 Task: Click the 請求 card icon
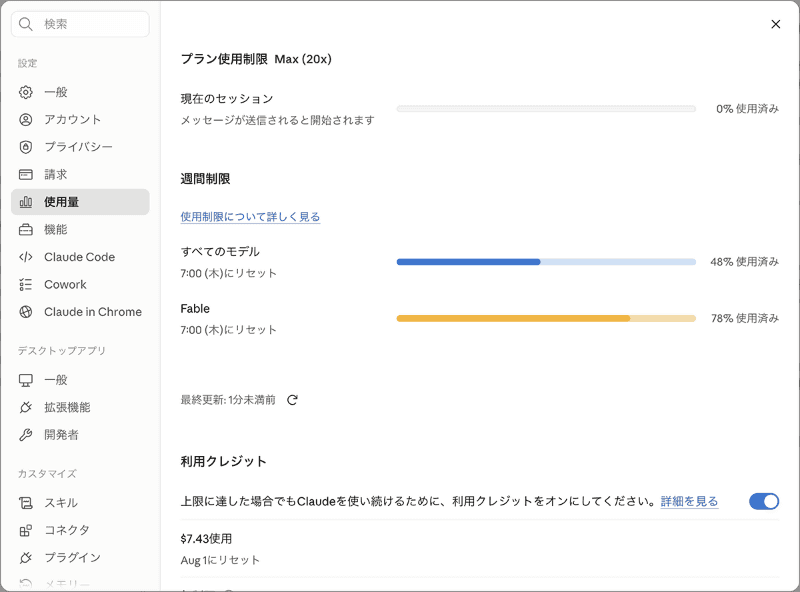point(26,175)
